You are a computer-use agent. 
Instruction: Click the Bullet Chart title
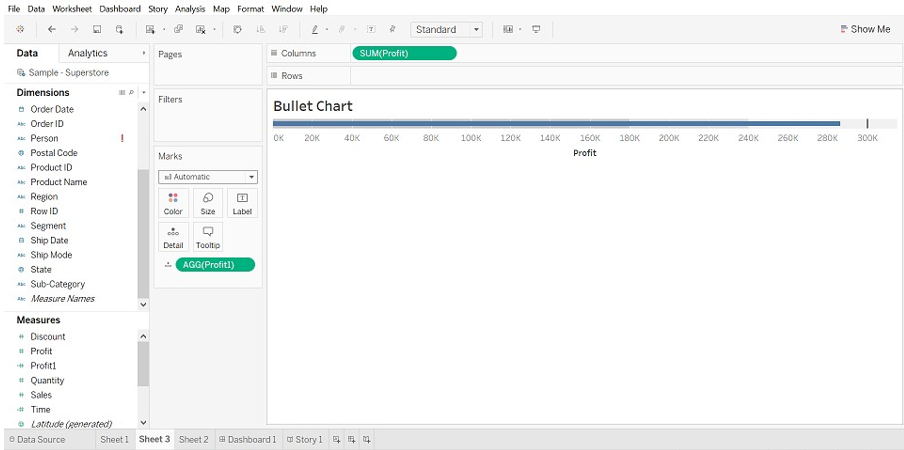tap(312, 106)
